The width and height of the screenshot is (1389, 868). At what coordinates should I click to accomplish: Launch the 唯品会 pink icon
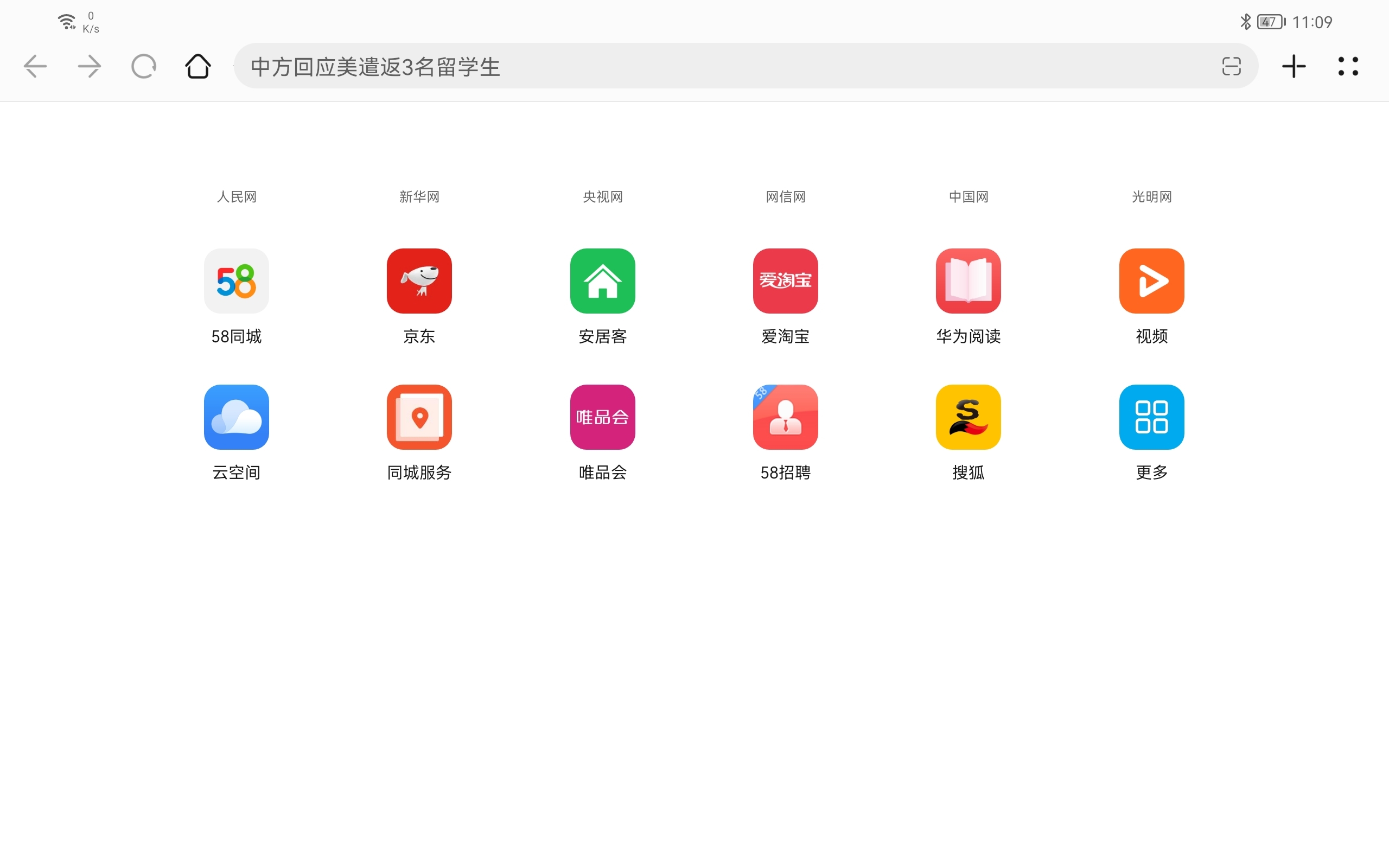click(x=603, y=417)
